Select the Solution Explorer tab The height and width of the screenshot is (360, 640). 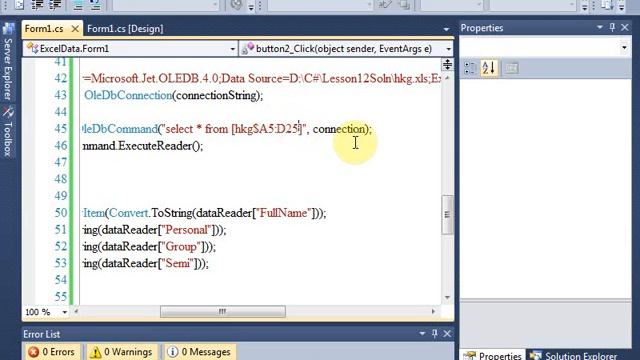tap(573, 355)
